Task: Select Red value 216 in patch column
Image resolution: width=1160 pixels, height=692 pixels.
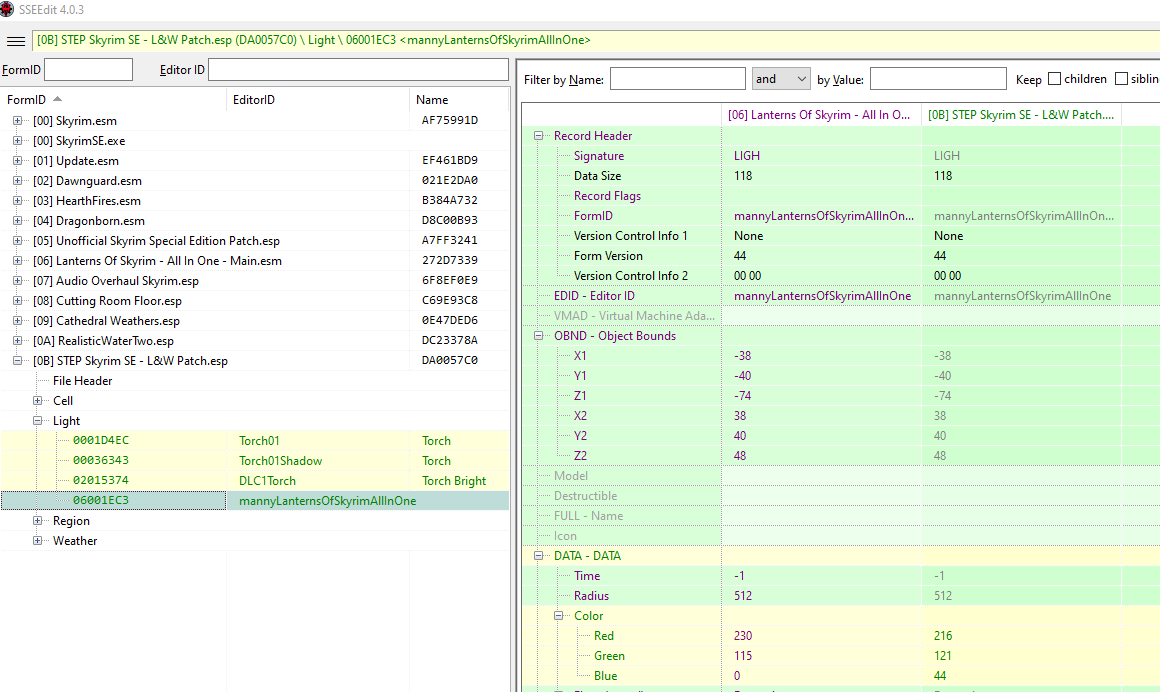Action: click(942, 636)
